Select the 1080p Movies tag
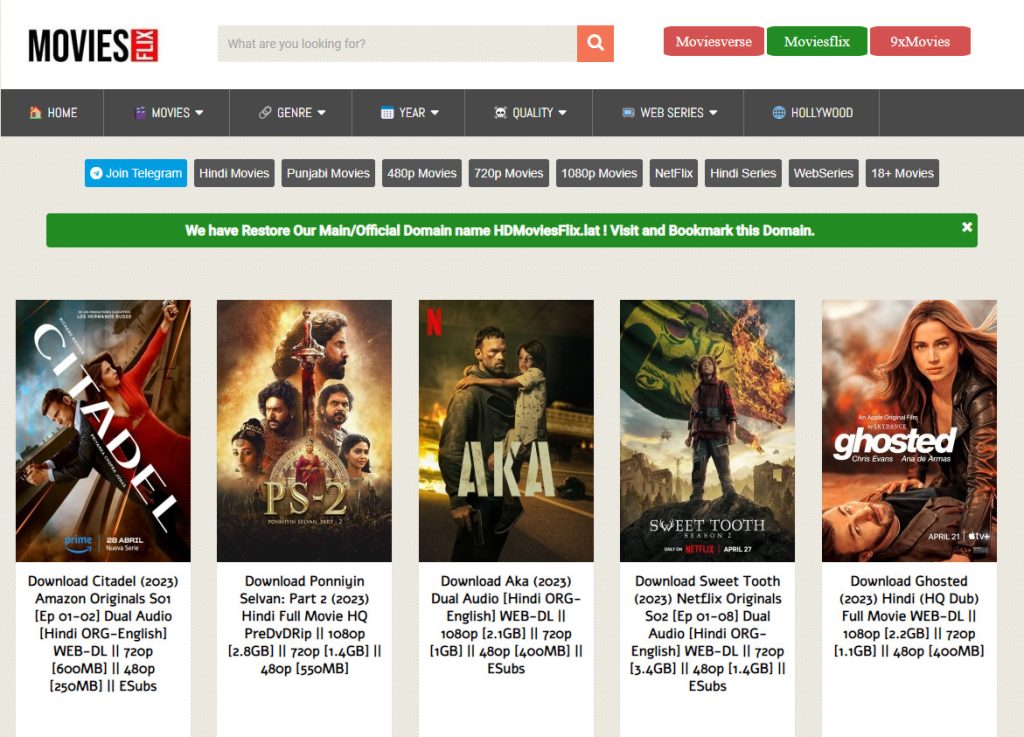 (599, 173)
